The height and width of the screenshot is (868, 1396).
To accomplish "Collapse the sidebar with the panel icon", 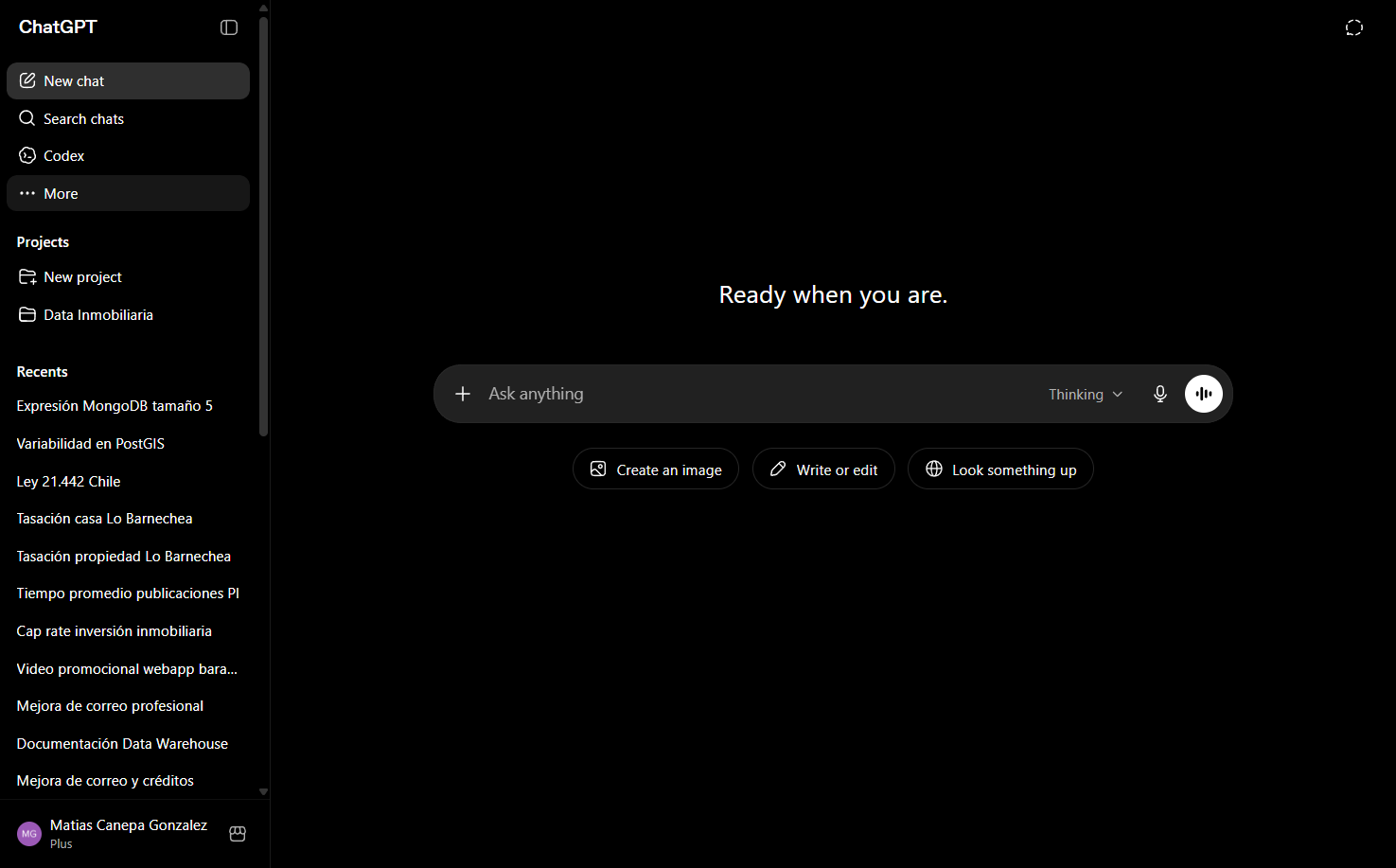I will tap(229, 27).
